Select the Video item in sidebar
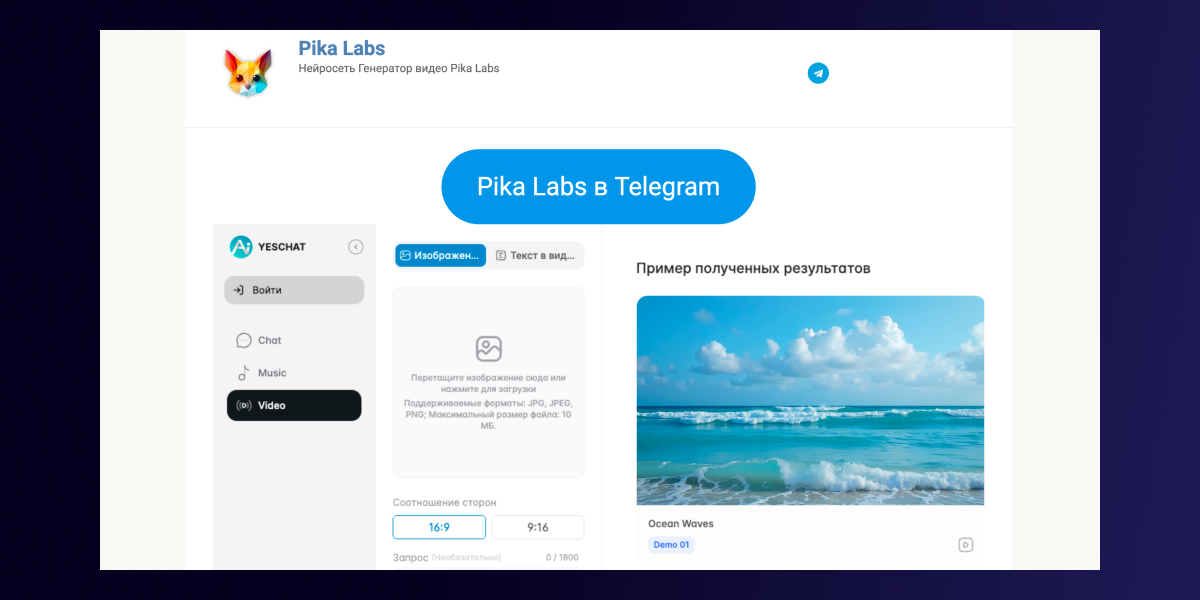Viewport: 1200px width, 600px height. (x=294, y=405)
